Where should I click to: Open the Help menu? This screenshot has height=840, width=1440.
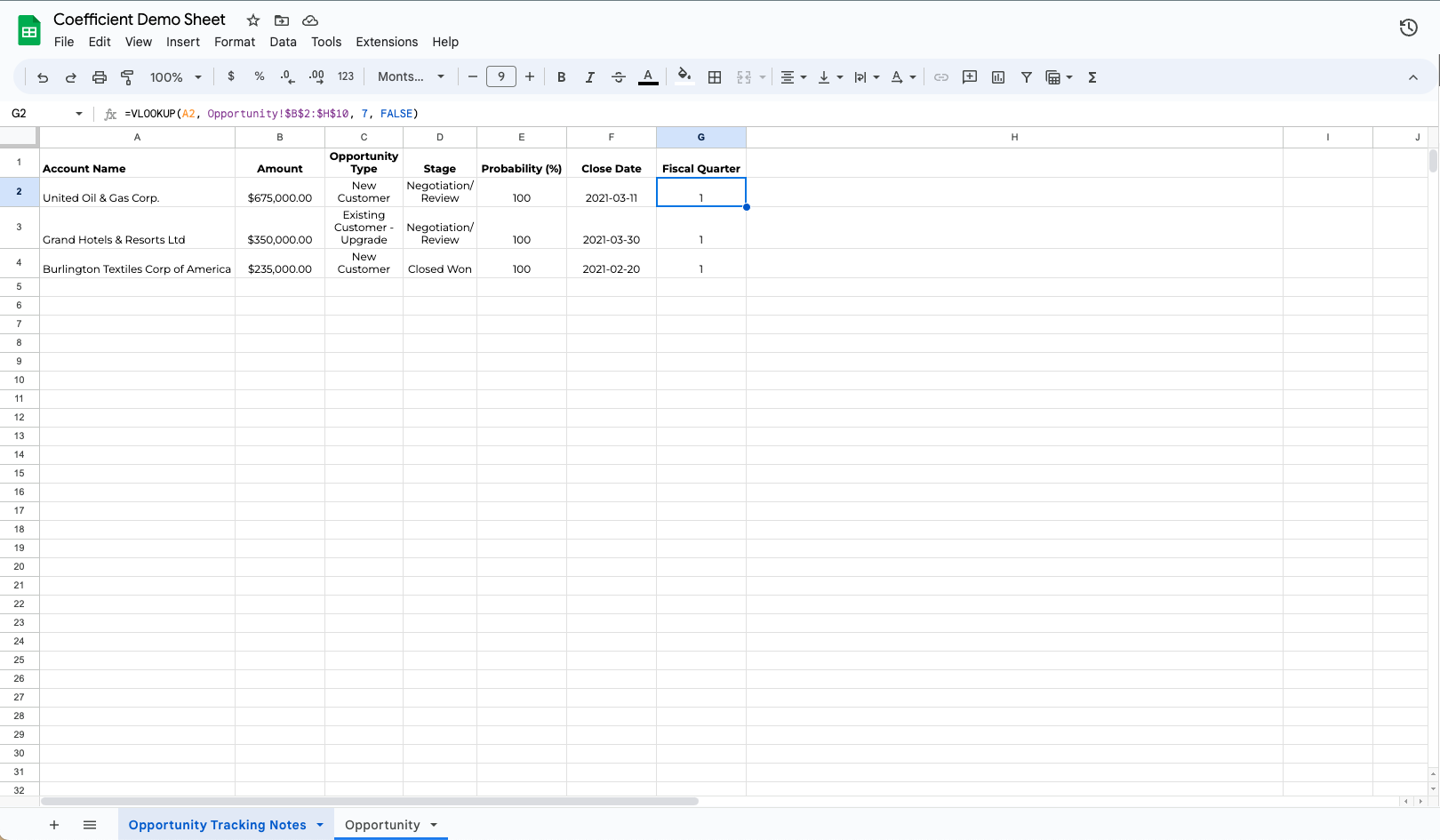click(445, 42)
